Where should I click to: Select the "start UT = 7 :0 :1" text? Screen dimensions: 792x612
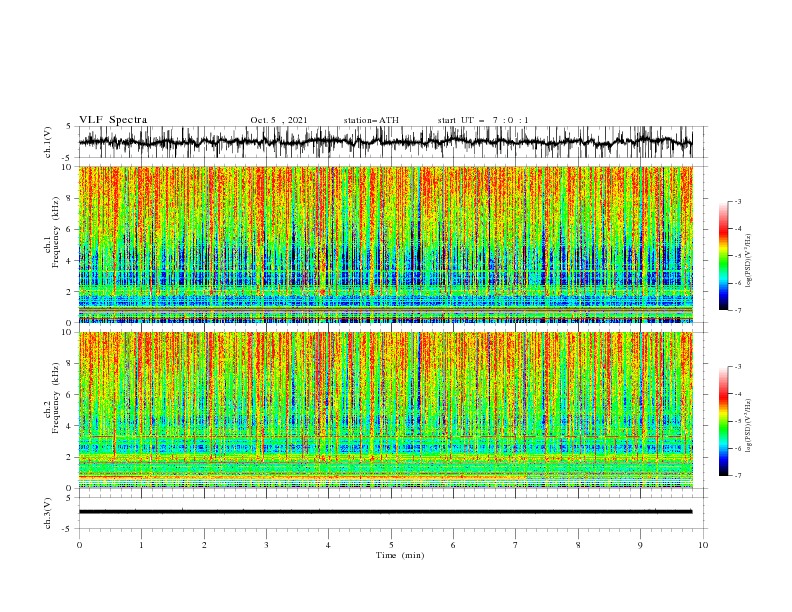pos(483,120)
